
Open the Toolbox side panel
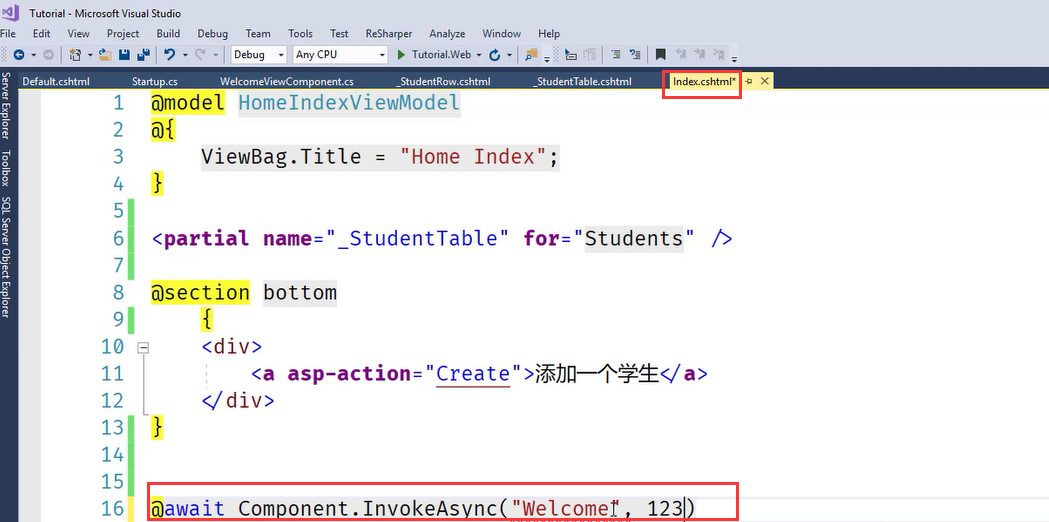pyautogui.click(x=5, y=167)
